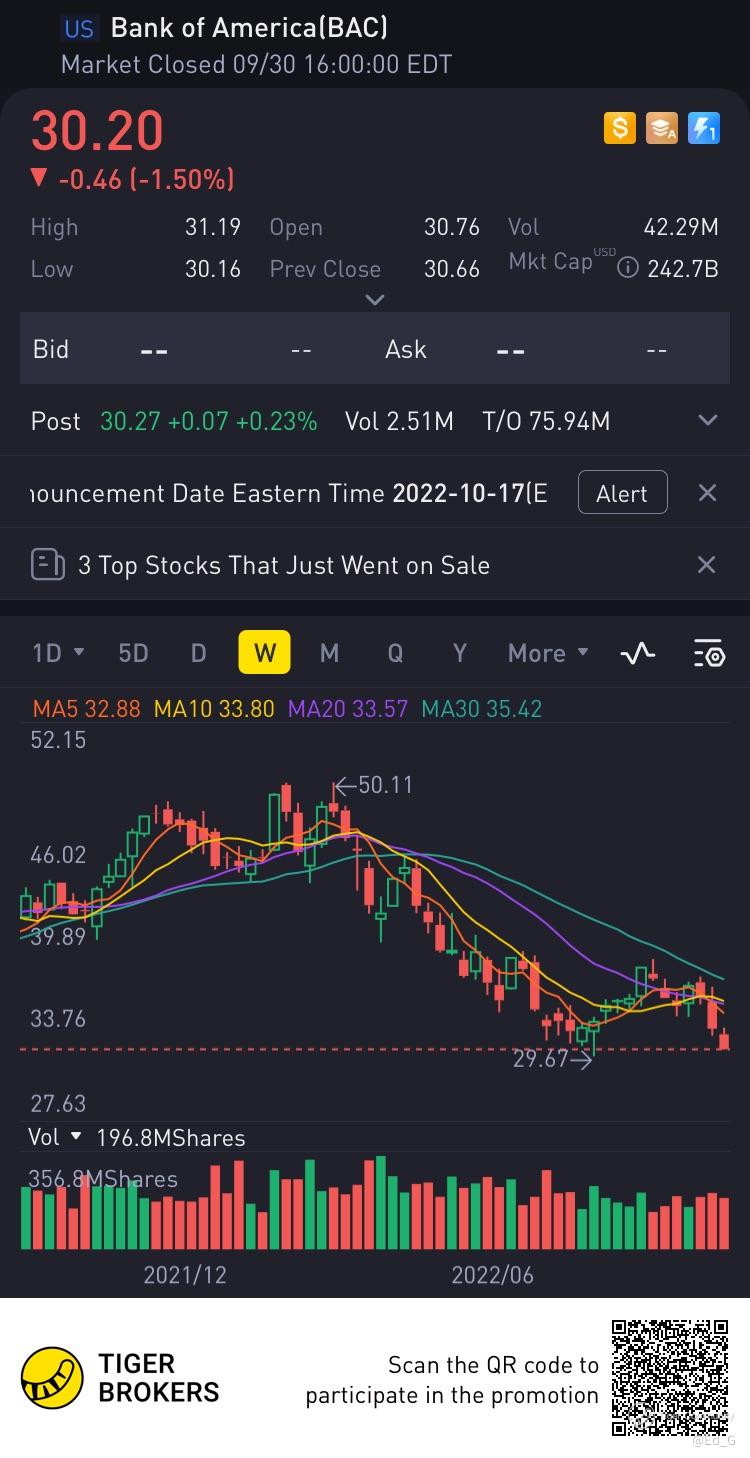Viewport: 750px width, 1458px height.
Task: Expand the post-market row chevron
Action: point(707,421)
